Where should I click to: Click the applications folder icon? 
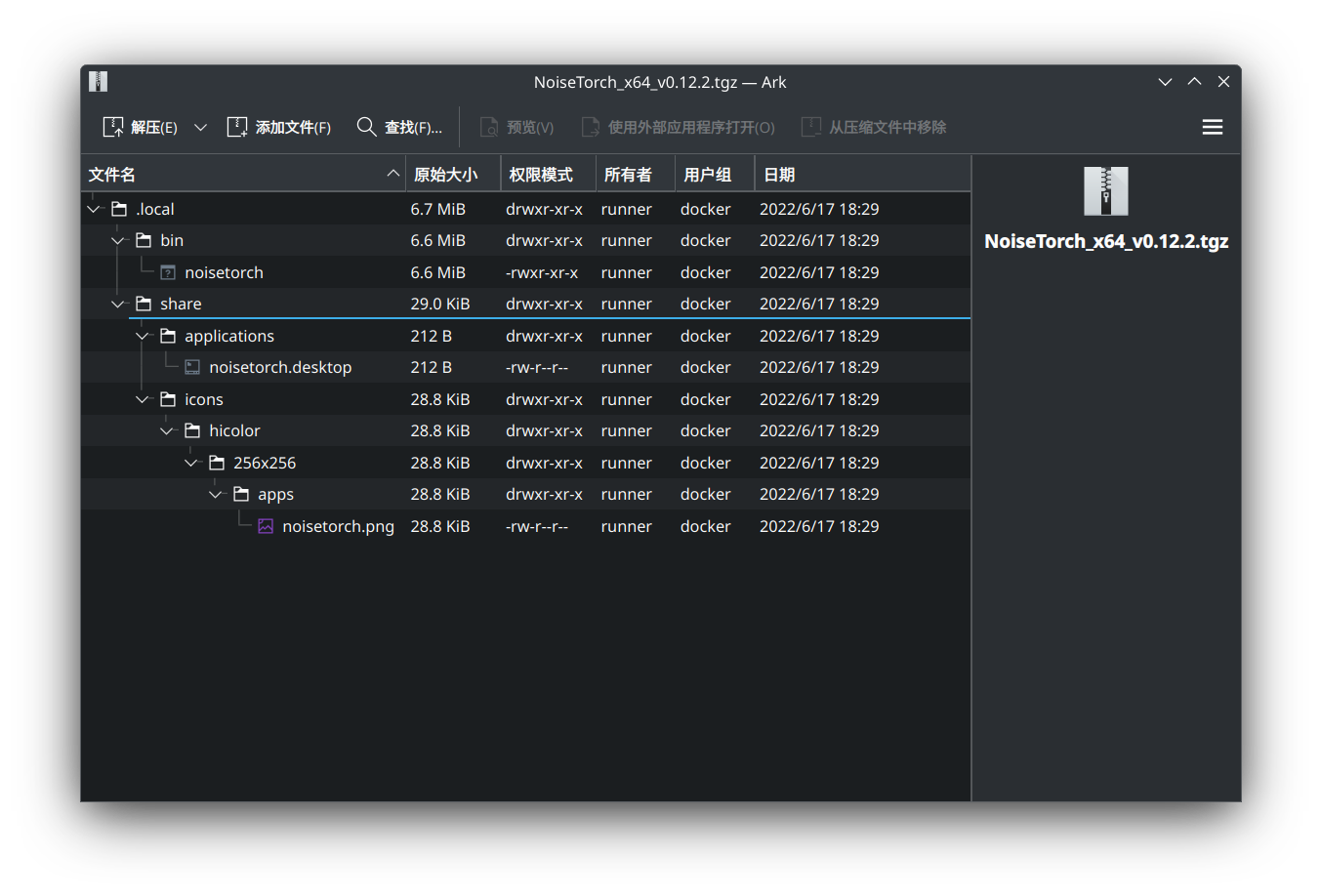[168, 336]
